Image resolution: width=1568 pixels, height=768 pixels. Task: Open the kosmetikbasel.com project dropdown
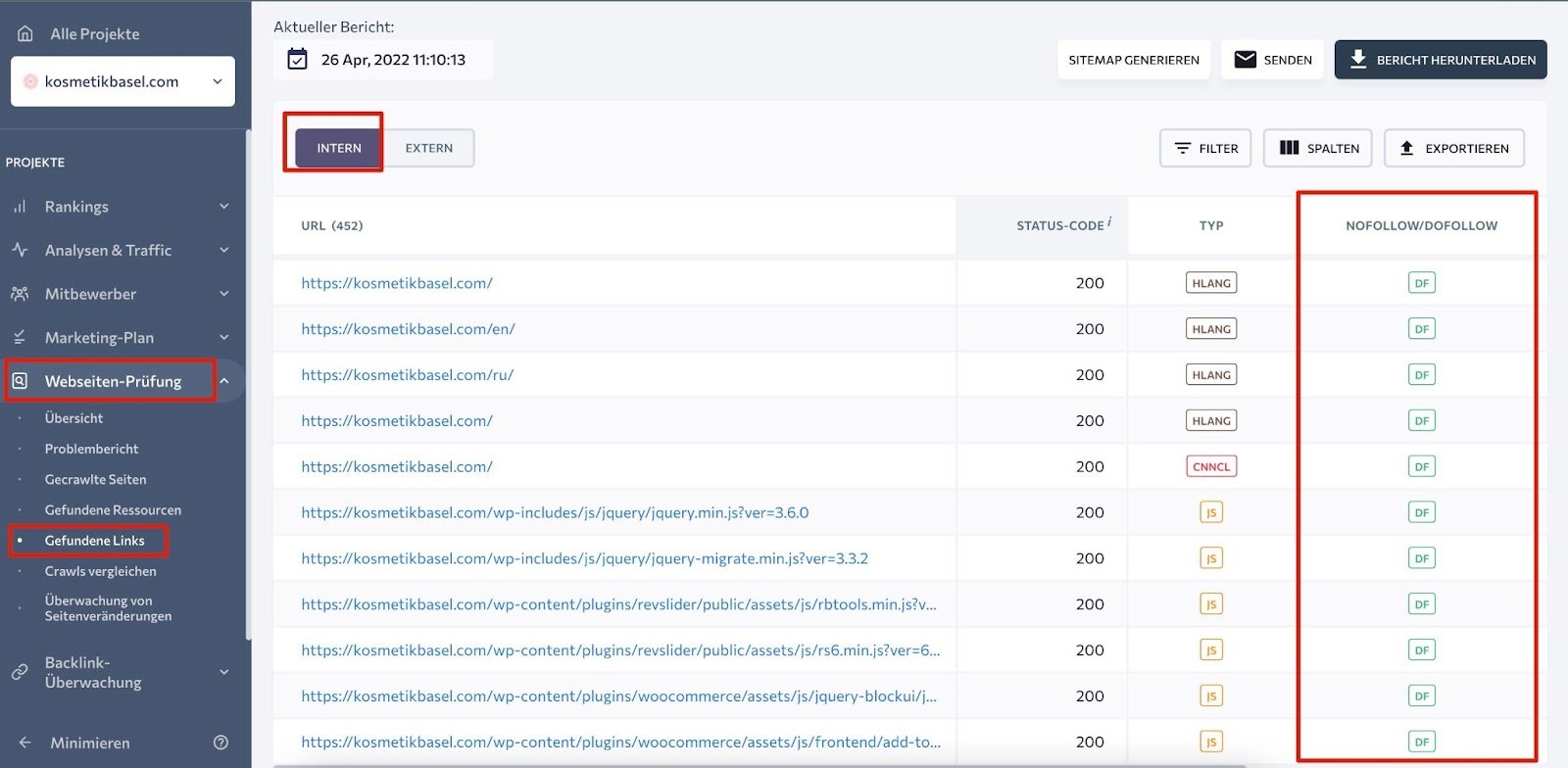pos(122,81)
